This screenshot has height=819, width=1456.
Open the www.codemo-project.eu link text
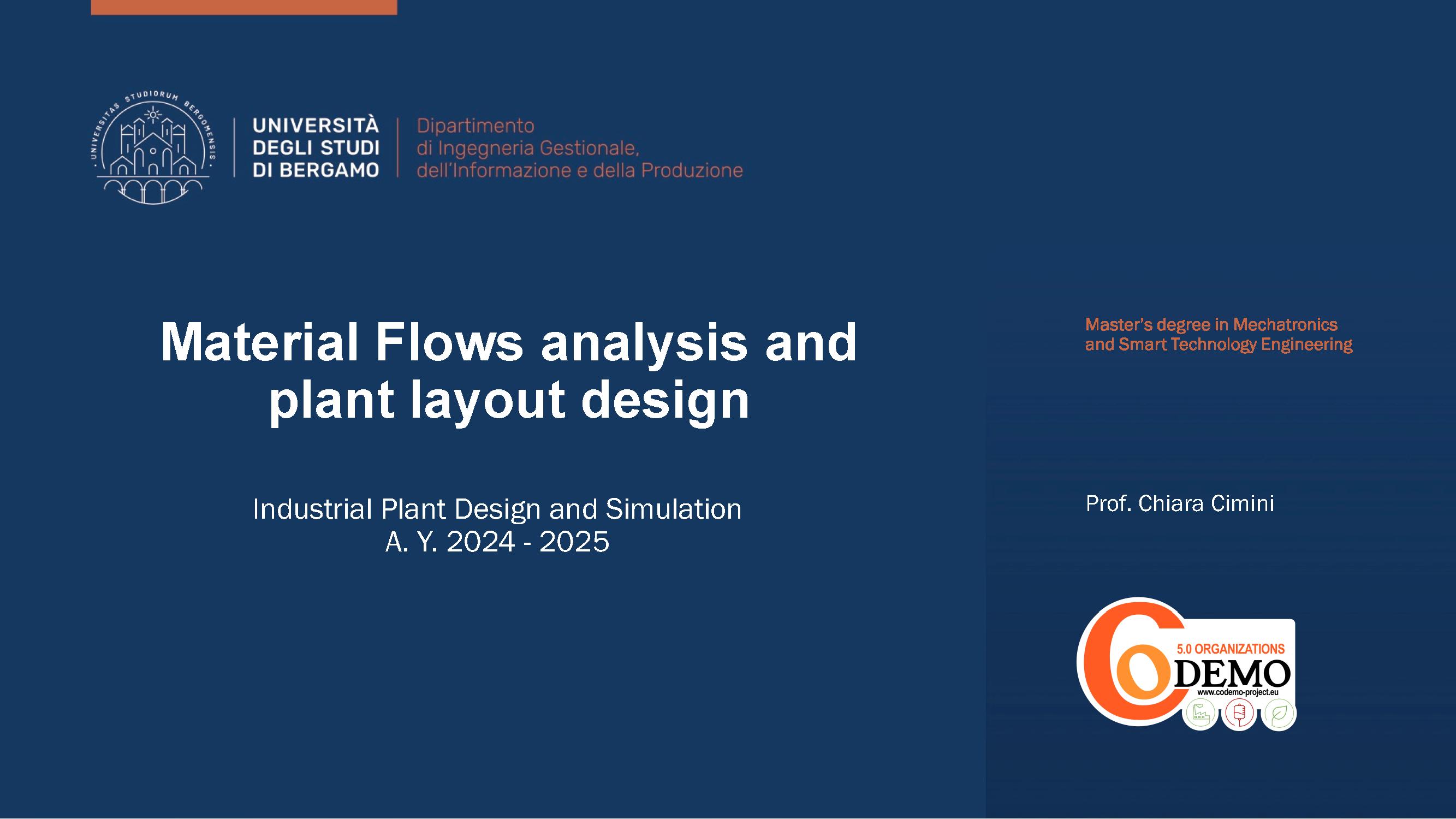coord(1238,692)
